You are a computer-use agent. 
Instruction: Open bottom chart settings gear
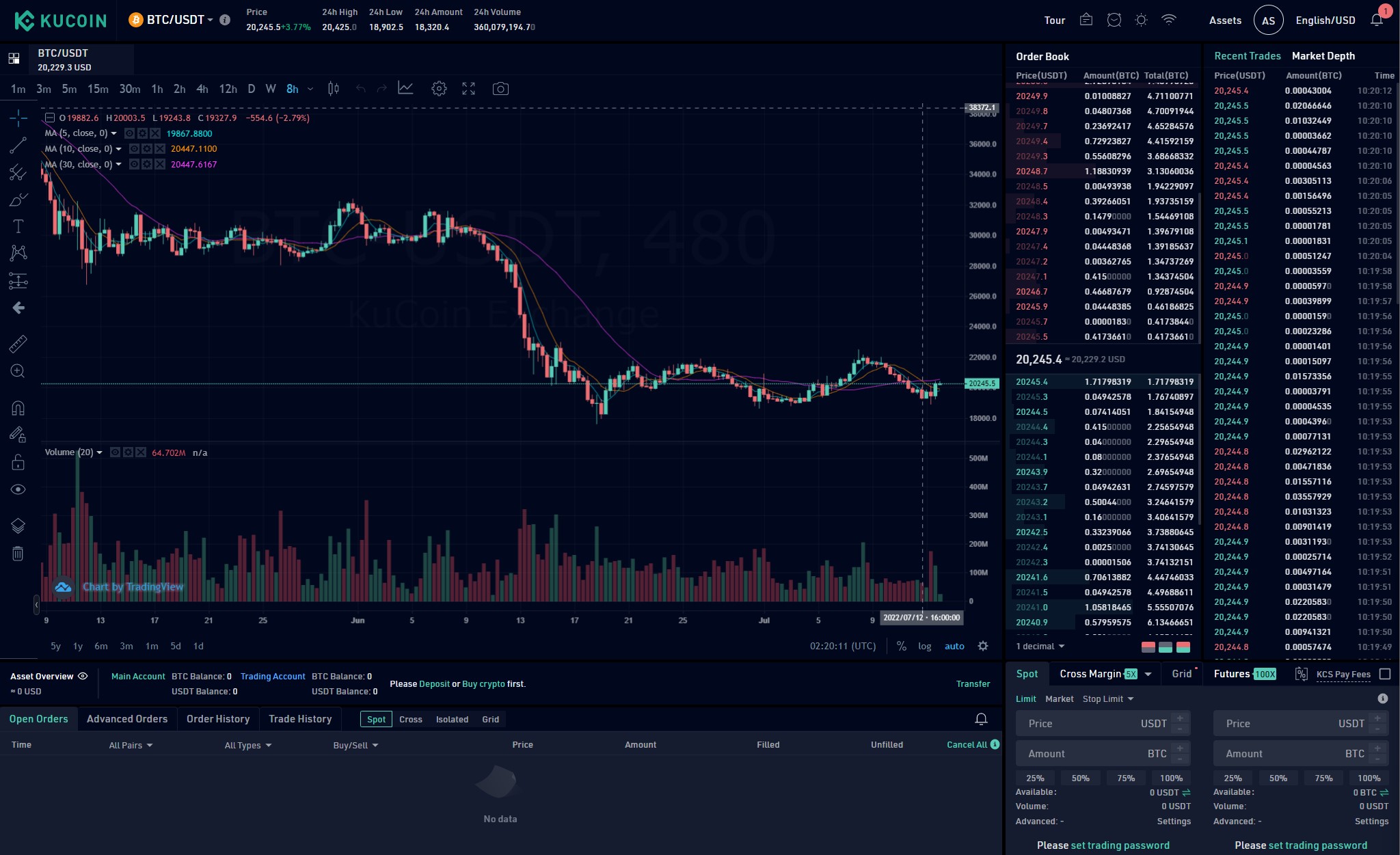click(x=983, y=646)
